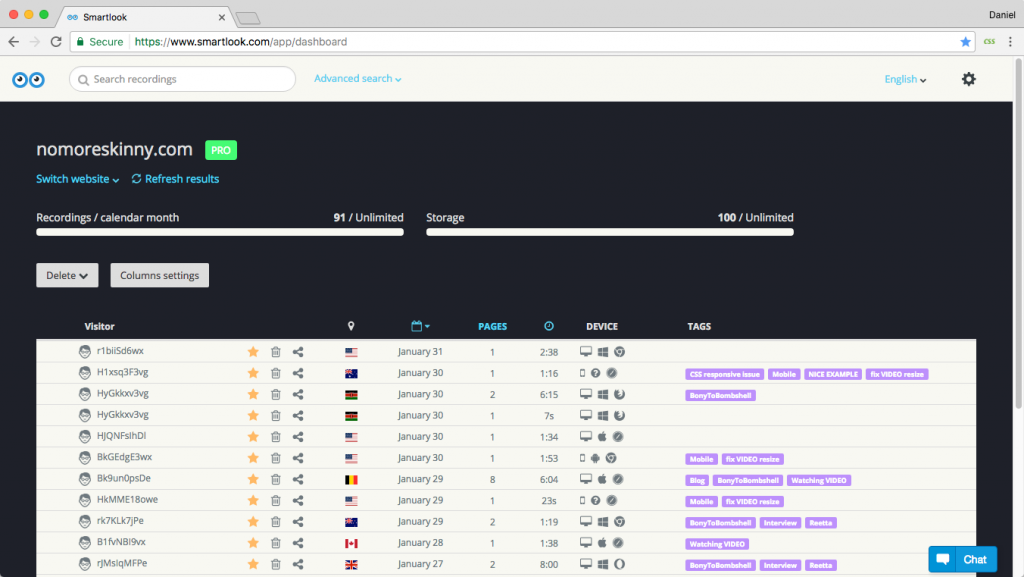Open the calendar date sort dropdown
This screenshot has width=1024, height=577.
[420, 326]
